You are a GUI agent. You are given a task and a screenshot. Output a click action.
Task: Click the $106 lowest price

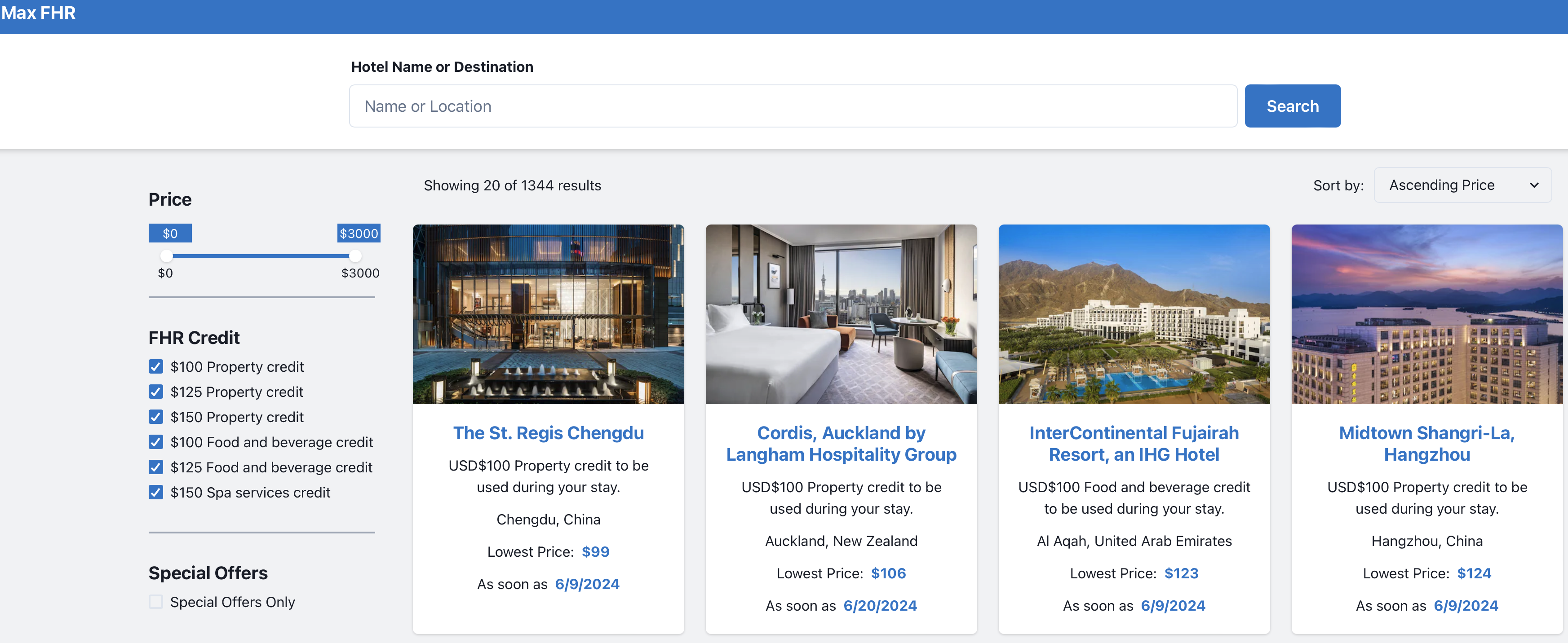(x=888, y=573)
